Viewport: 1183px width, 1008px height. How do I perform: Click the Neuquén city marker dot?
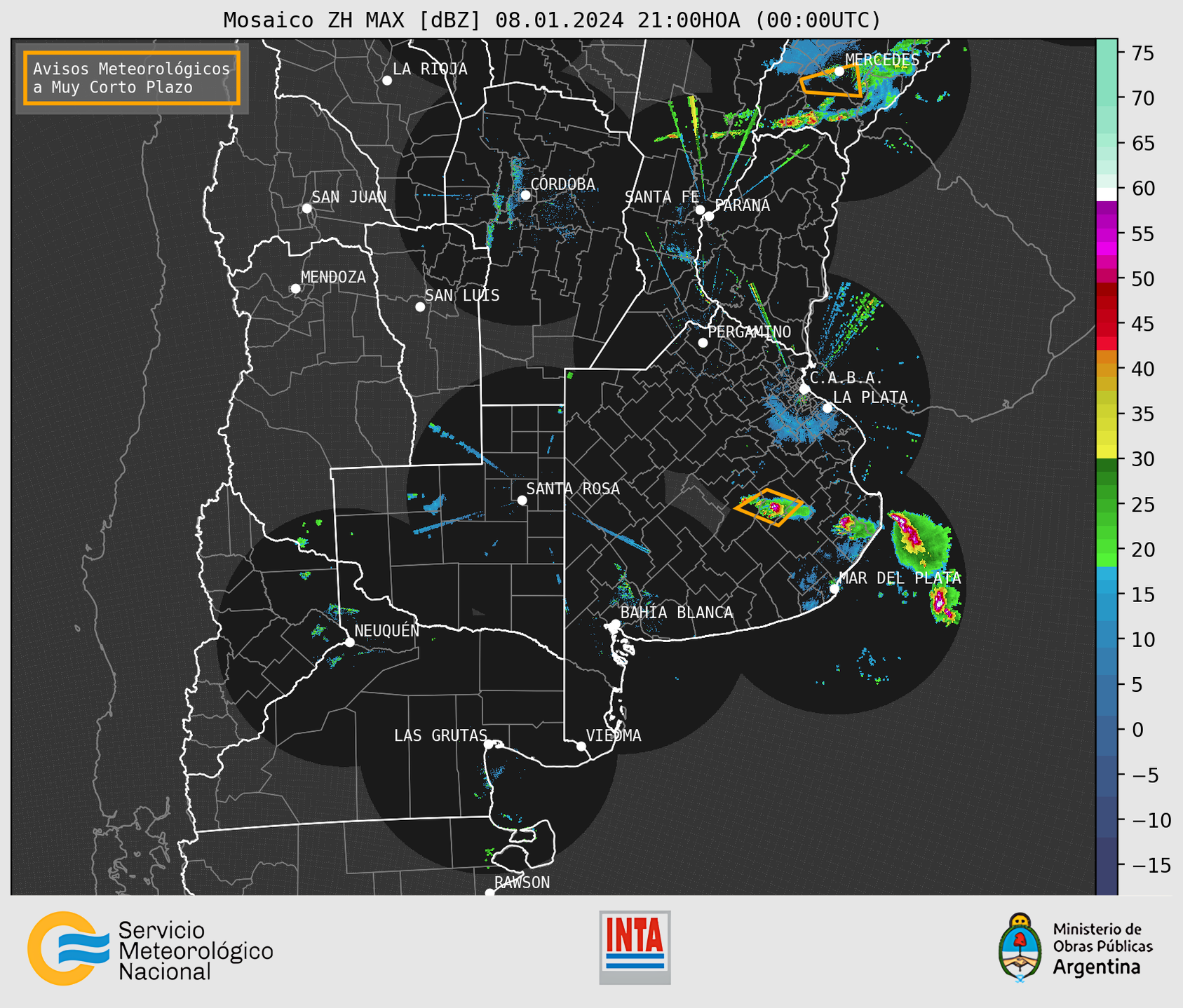pos(349,642)
